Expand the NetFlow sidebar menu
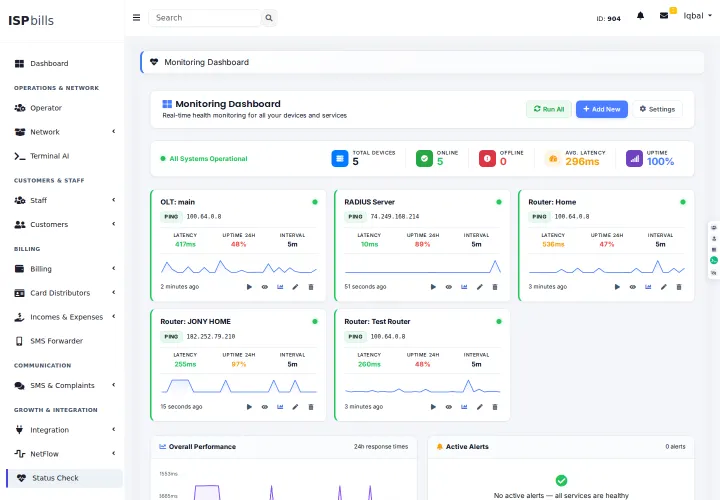This screenshot has height=500, width=720. (x=64, y=454)
